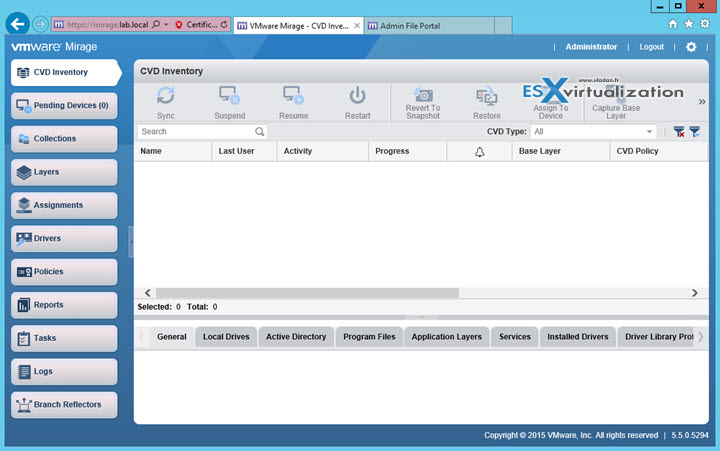Viewport: 720px width, 451px height.
Task: Switch to Program Files tab
Action: tap(369, 337)
